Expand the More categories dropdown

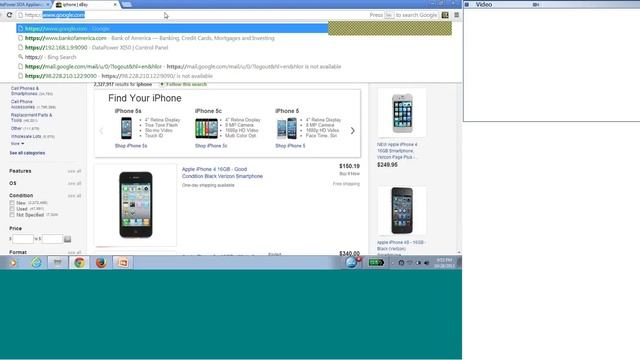(17, 144)
